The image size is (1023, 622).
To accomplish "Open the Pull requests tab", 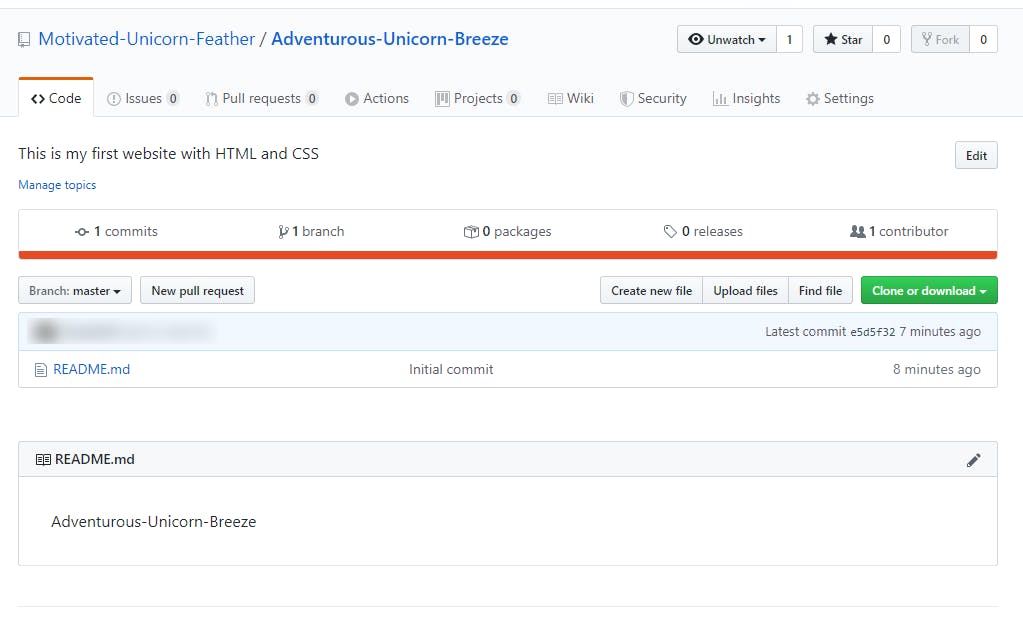I will pos(262,99).
